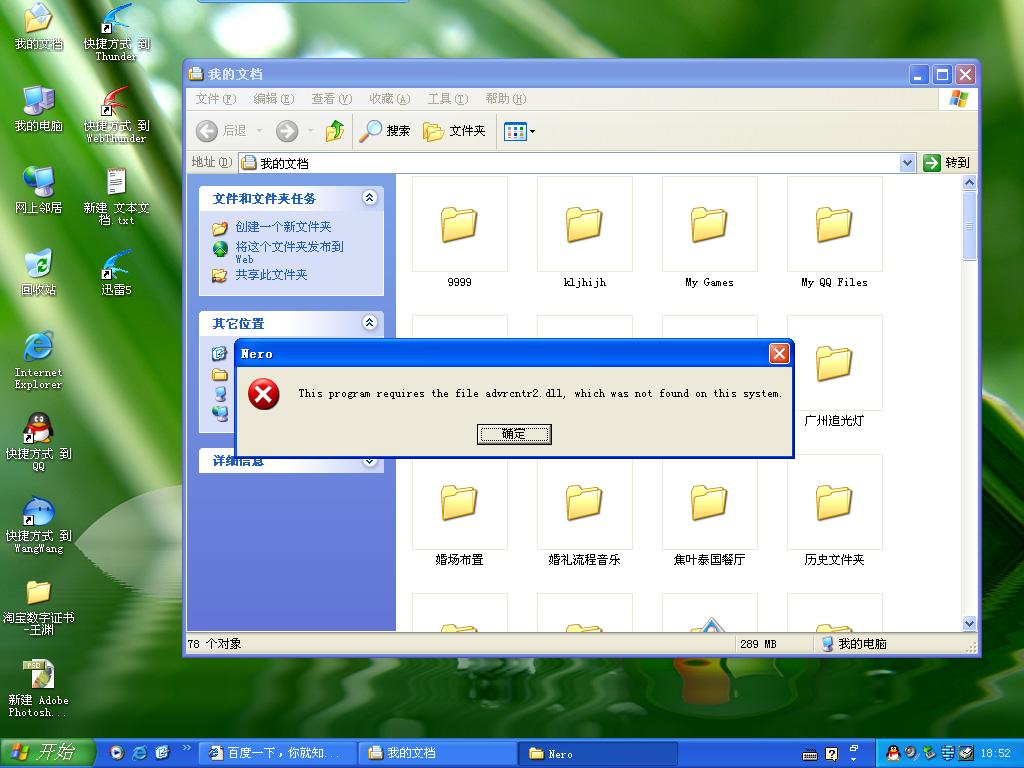
Task: Click the WebThunder shortcut desktop icon
Action: 116,114
